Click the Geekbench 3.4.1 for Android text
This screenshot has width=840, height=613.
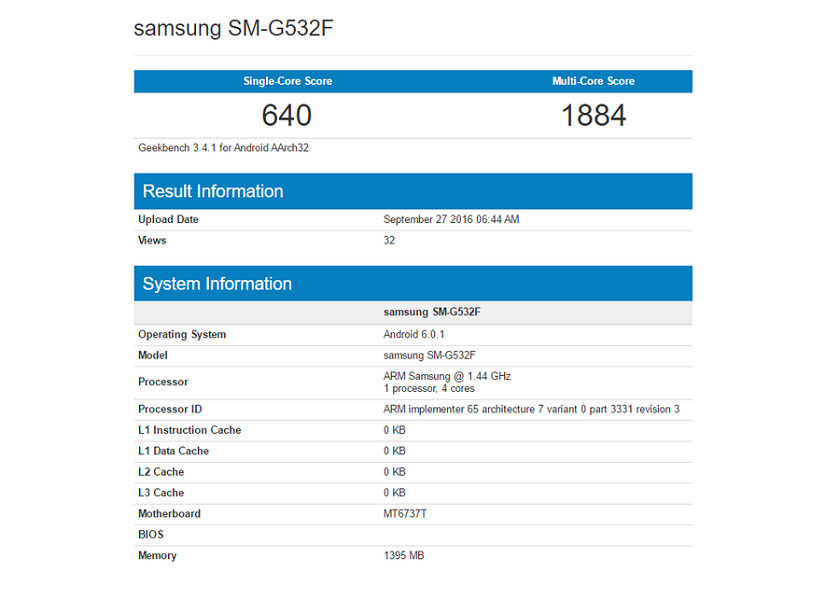(x=223, y=148)
